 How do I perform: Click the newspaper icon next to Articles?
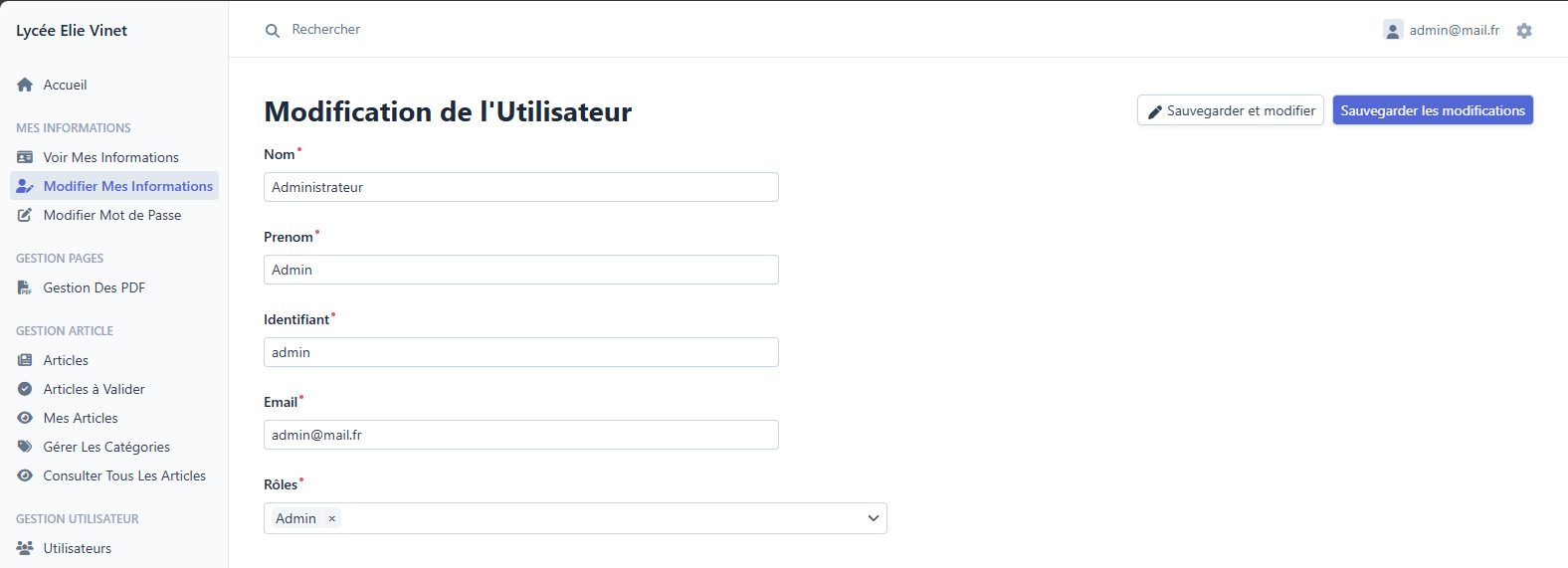tap(25, 360)
